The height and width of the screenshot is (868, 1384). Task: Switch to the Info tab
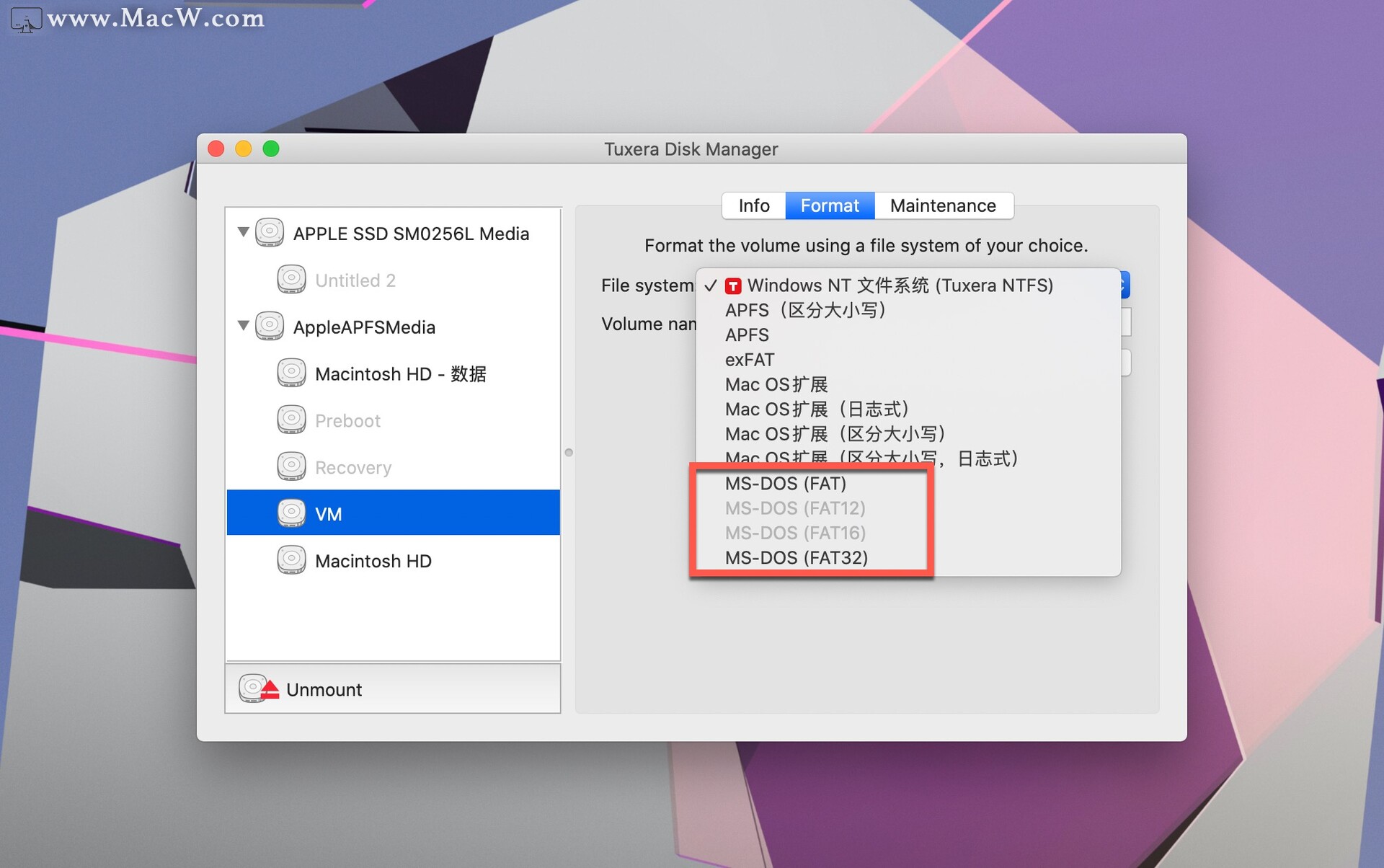(753, 206)
